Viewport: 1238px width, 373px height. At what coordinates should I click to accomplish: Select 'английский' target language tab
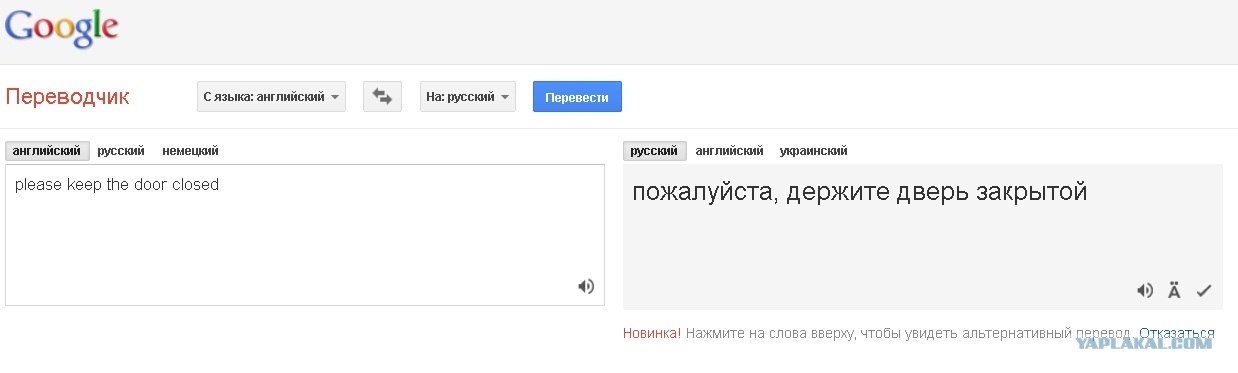click(x=729, y=151)
